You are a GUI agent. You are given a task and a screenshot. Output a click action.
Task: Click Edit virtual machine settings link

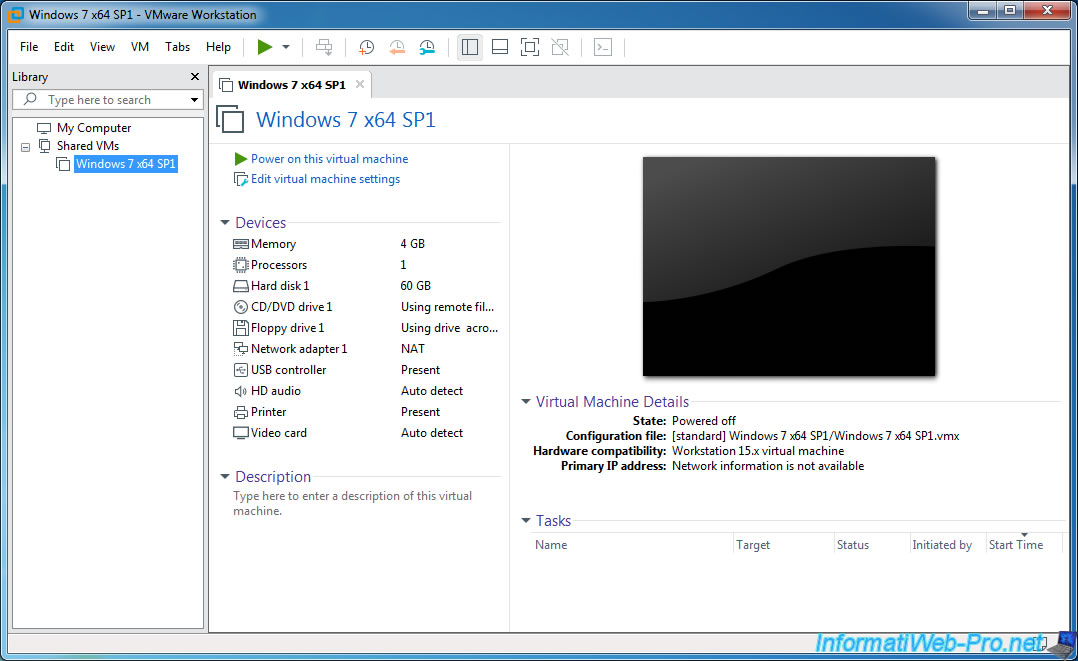click(325, 179)
